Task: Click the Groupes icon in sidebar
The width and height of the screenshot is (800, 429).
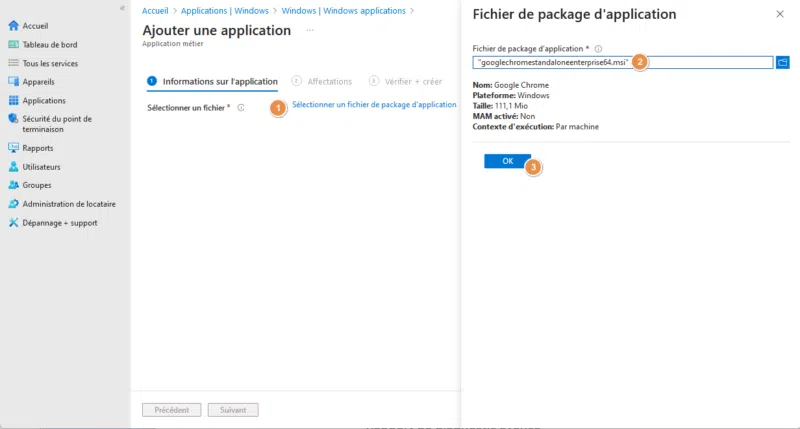Action: [14, 185]
